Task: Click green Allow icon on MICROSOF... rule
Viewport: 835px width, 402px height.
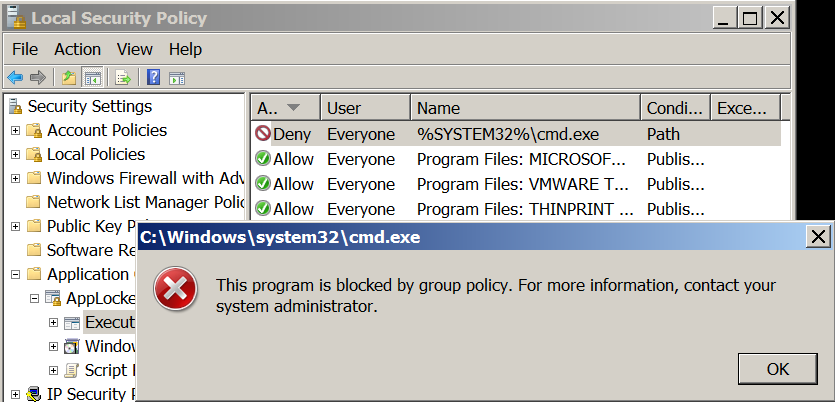Action: point(263,158)
